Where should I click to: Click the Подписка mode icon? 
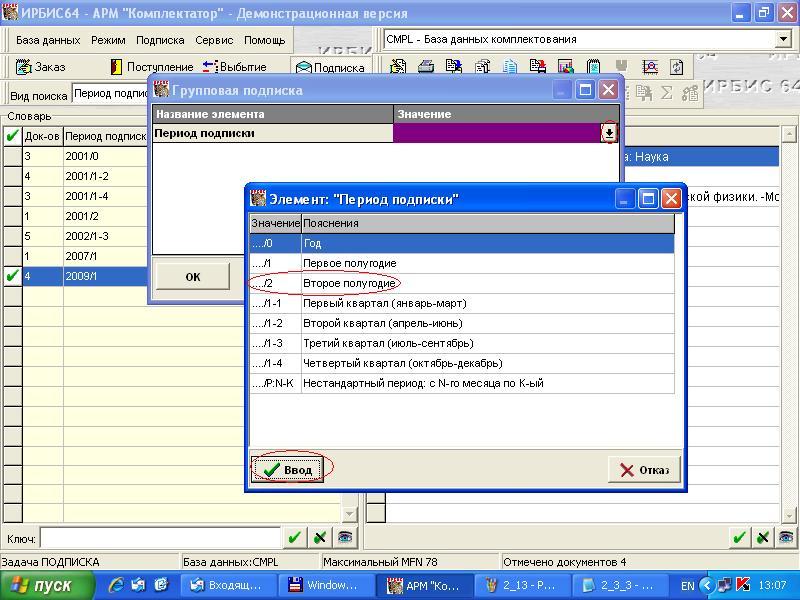coord(329,67)
